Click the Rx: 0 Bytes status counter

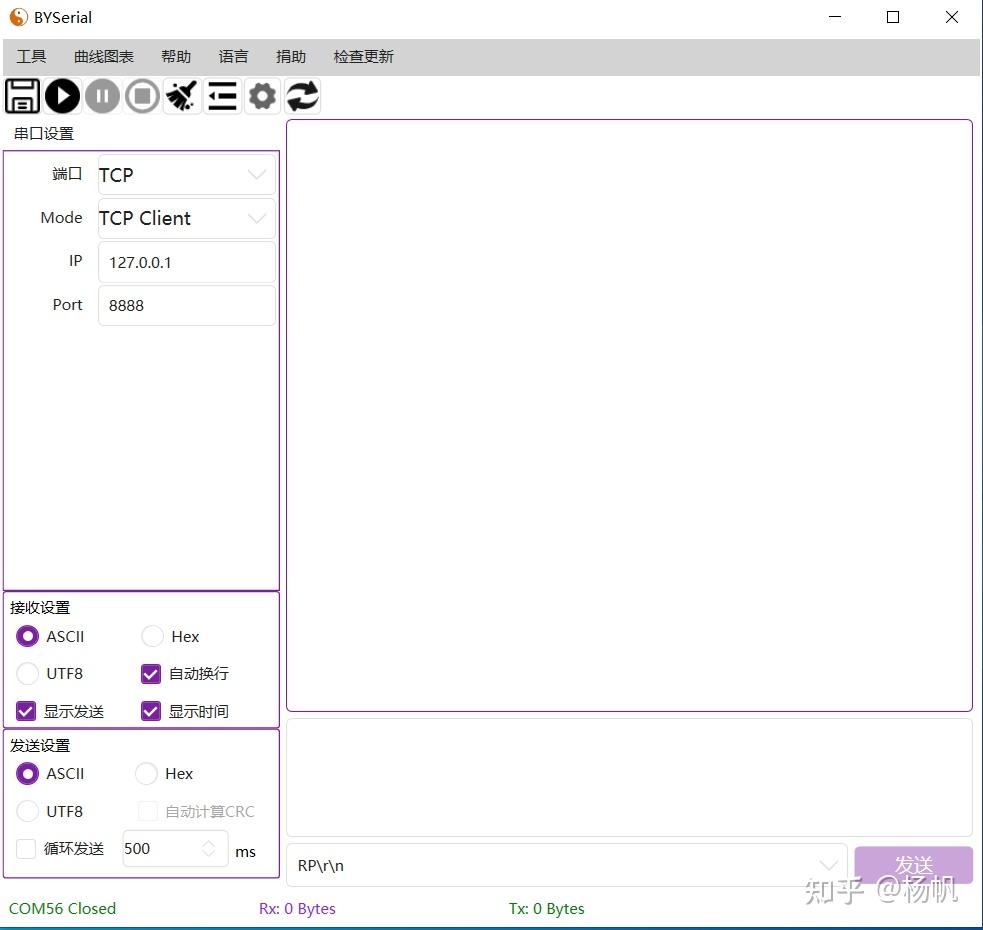[x=297, y=908]
